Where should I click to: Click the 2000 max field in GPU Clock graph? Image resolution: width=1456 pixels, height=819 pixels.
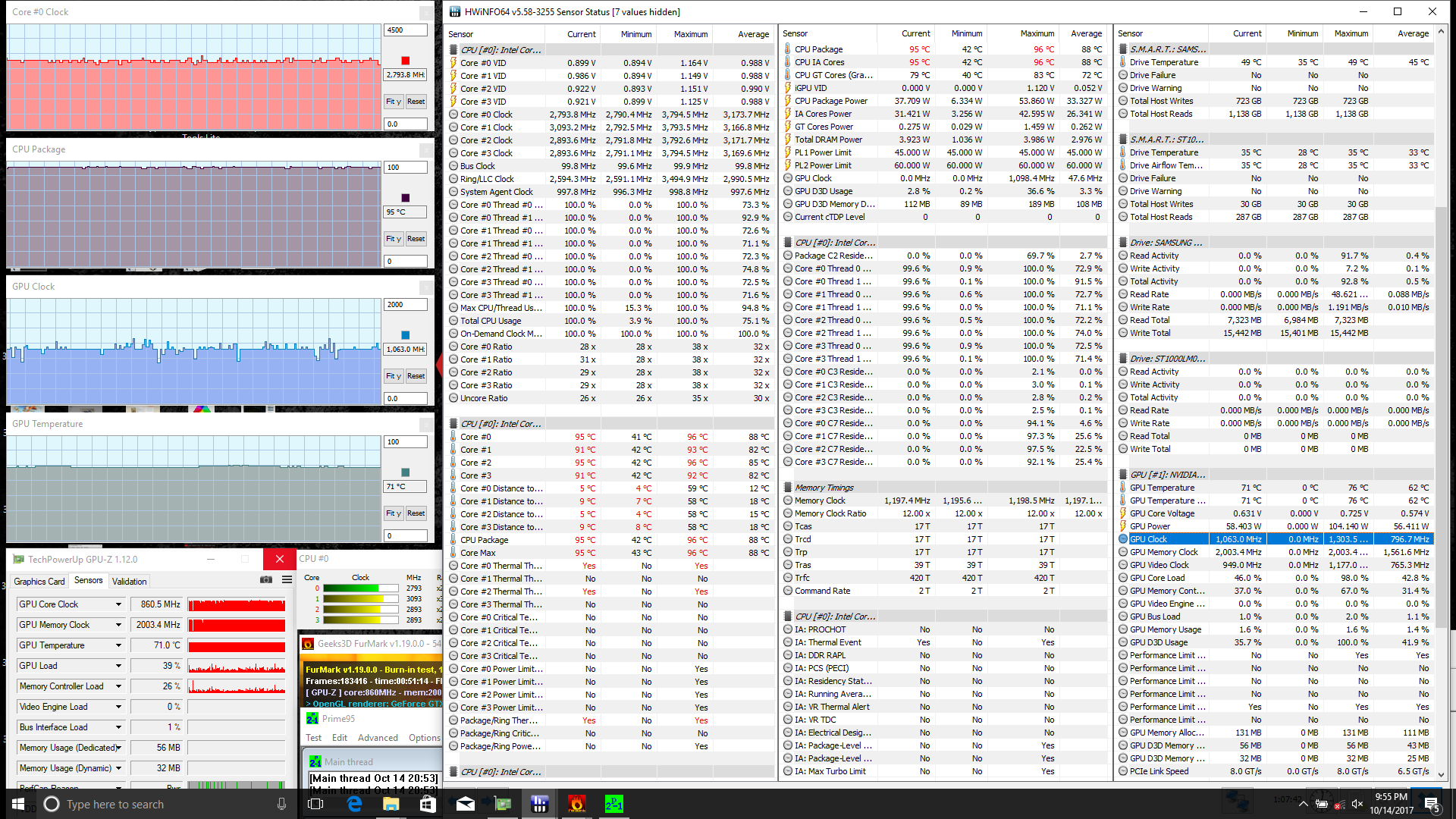click(x=406, y=305)
